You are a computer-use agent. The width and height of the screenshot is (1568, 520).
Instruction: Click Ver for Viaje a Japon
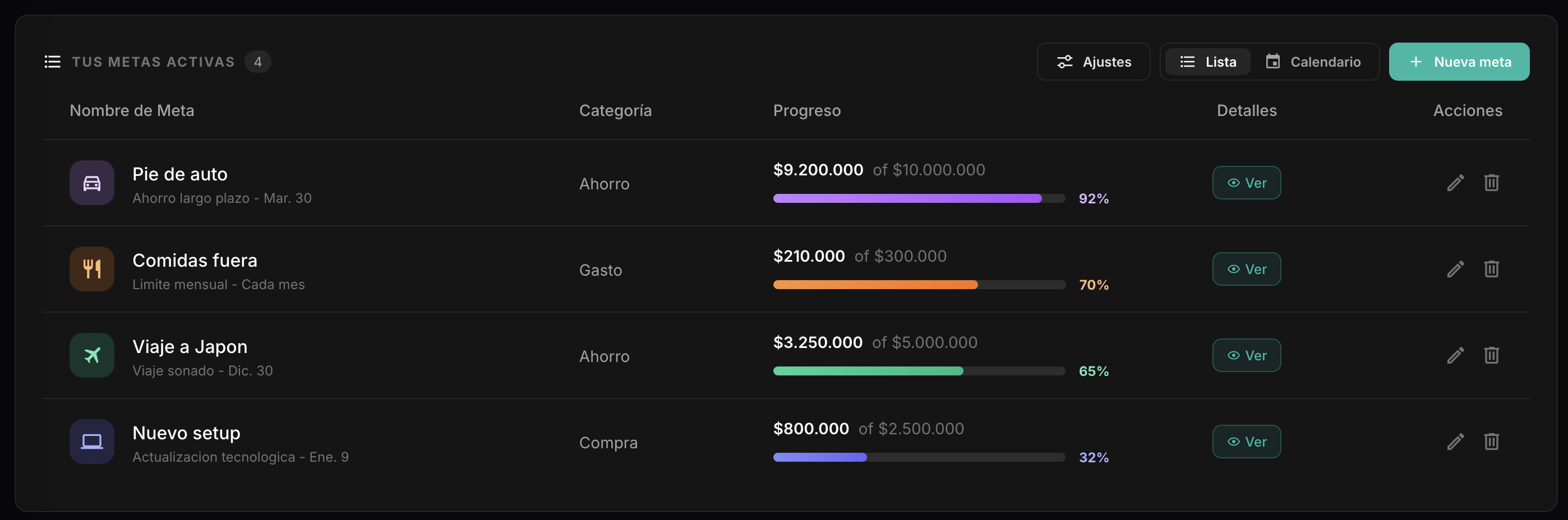coord(1247,355)
